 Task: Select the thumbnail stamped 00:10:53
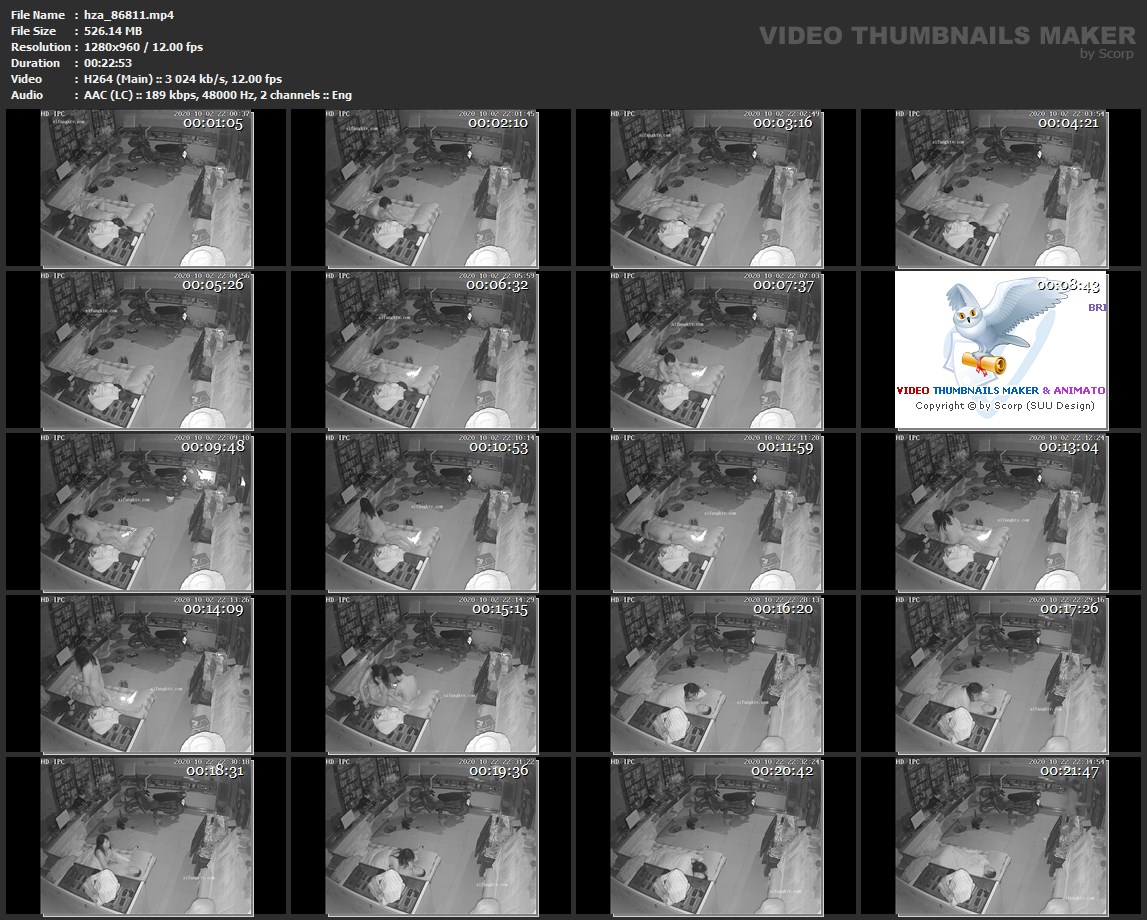432,512
